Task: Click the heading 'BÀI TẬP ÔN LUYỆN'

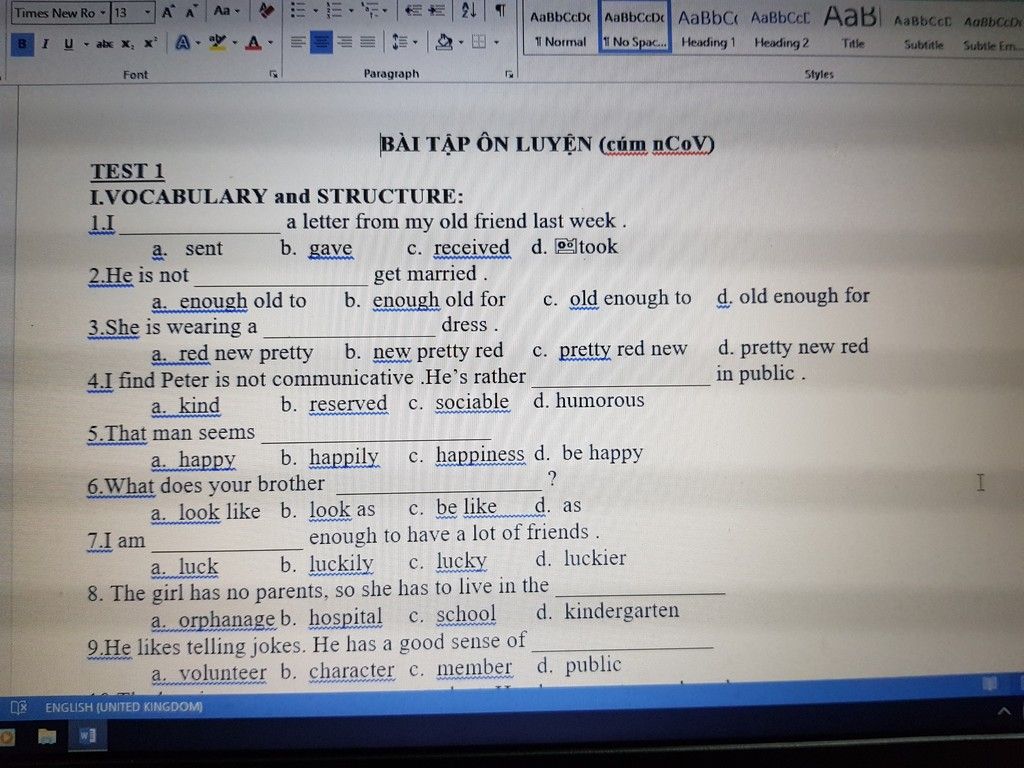Action: point(487,144)
